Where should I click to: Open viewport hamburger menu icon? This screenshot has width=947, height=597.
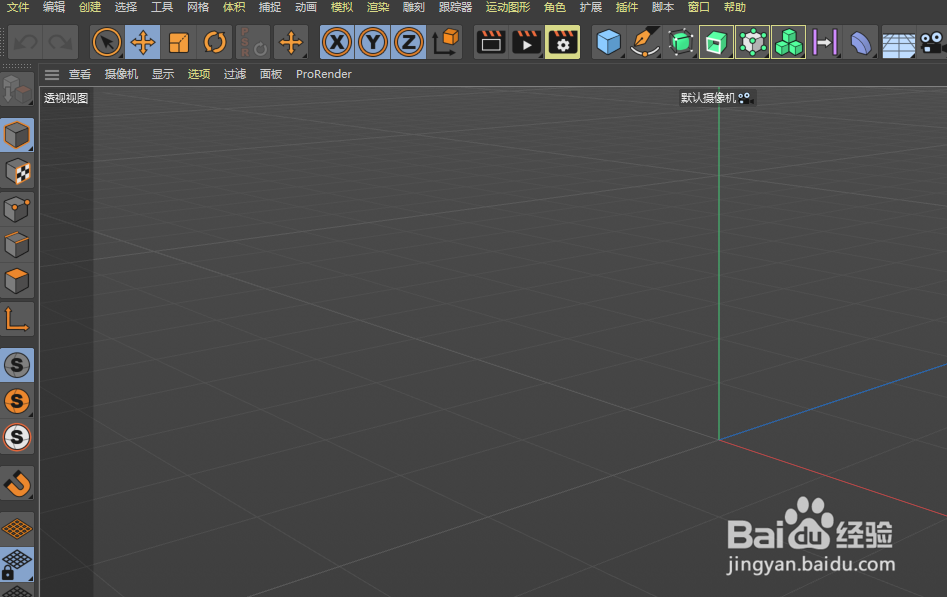coord(52,74)
